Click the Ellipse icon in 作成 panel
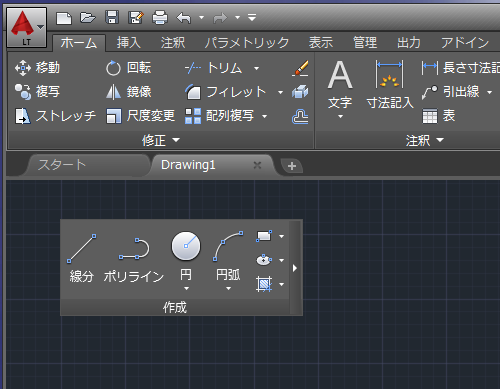The image size is (500, 389). (x=264, y=260)
